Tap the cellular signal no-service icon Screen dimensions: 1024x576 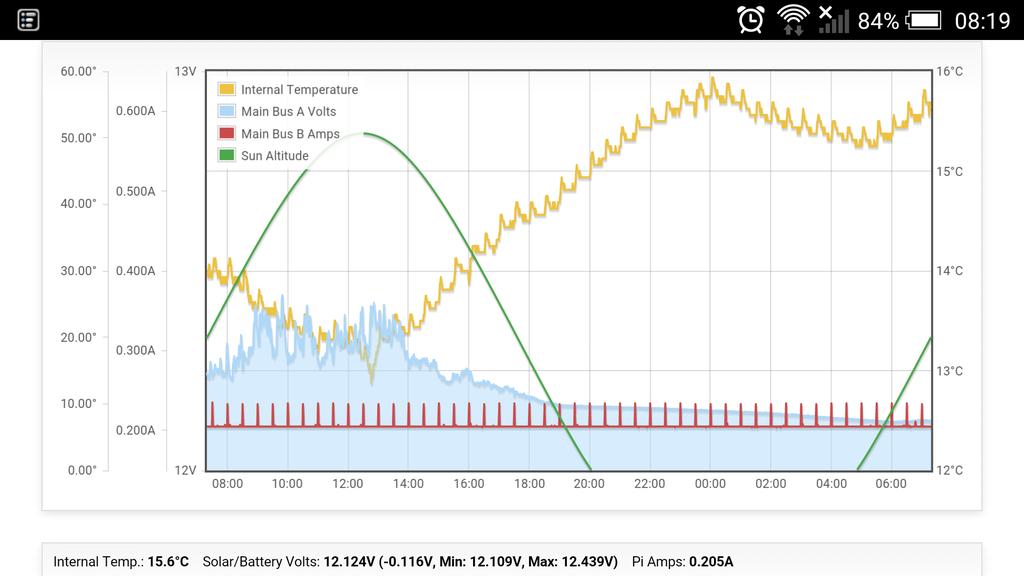(833, 20)
